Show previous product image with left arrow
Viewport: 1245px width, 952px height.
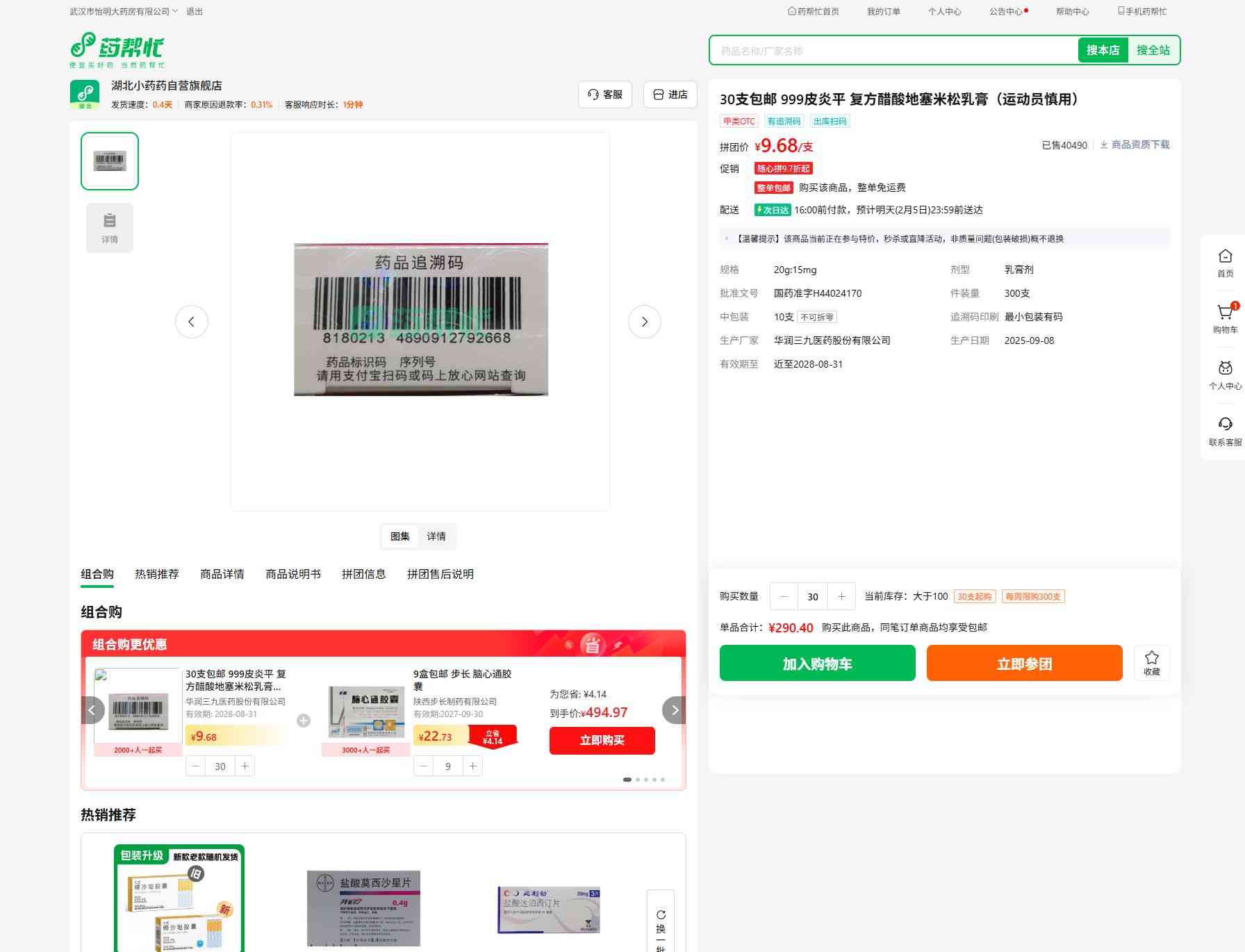(x=192, y=322)
